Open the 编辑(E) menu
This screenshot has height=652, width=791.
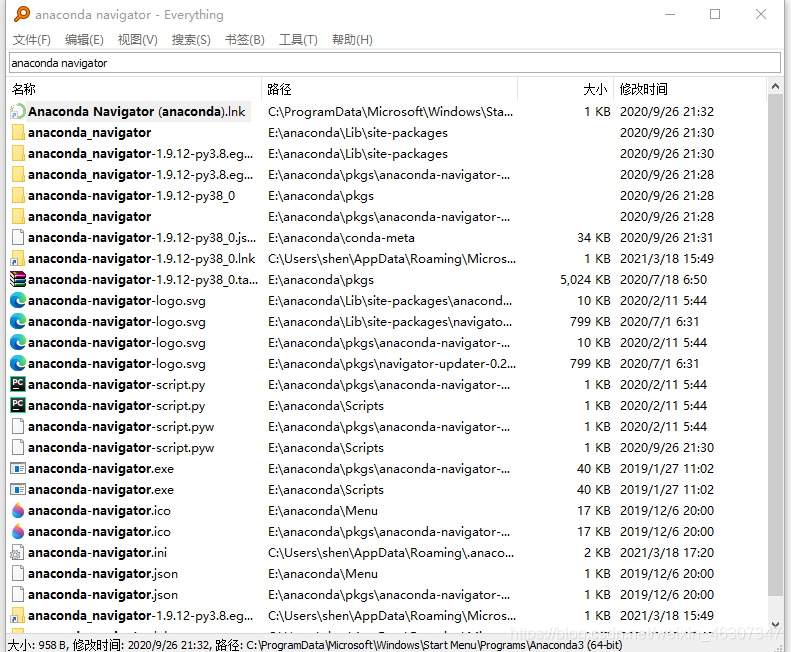pos(84,40)
